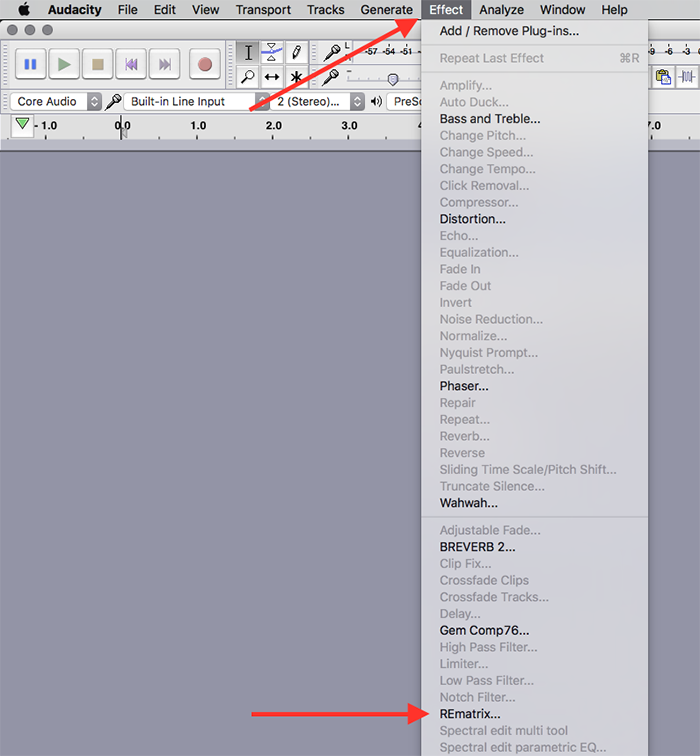Click the recording level meter scale
700x756 pixels.
pos(388,52)
